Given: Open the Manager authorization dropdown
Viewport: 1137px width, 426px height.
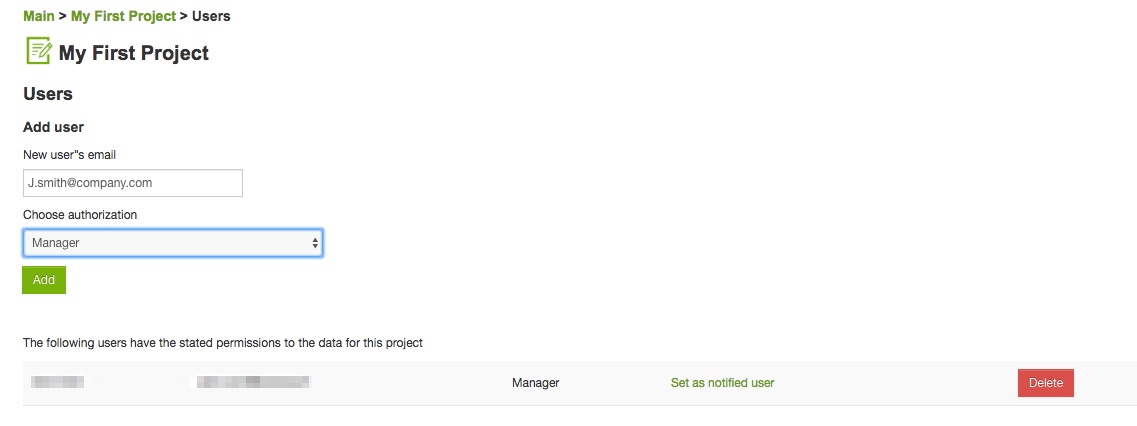Looking at the screenshot, I should [x=173, y=243].
